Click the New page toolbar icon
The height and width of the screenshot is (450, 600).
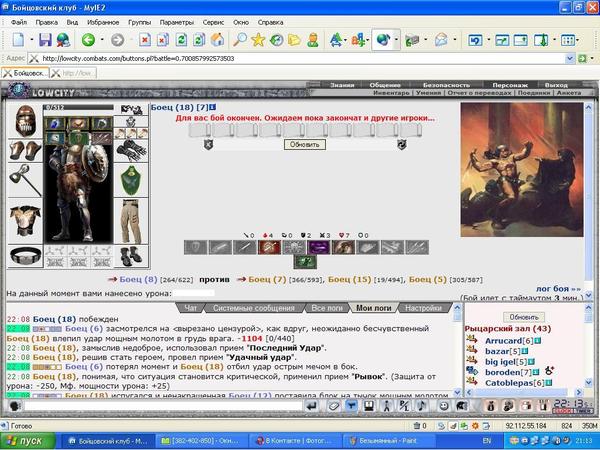pyautogui.click(x=18, y=40)
